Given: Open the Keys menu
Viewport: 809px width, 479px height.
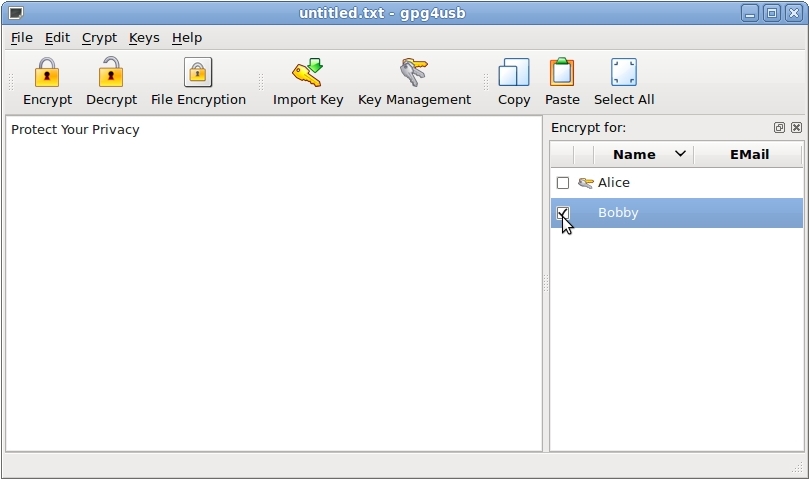Looking at the screenshot, I should [x=144, y=38].
